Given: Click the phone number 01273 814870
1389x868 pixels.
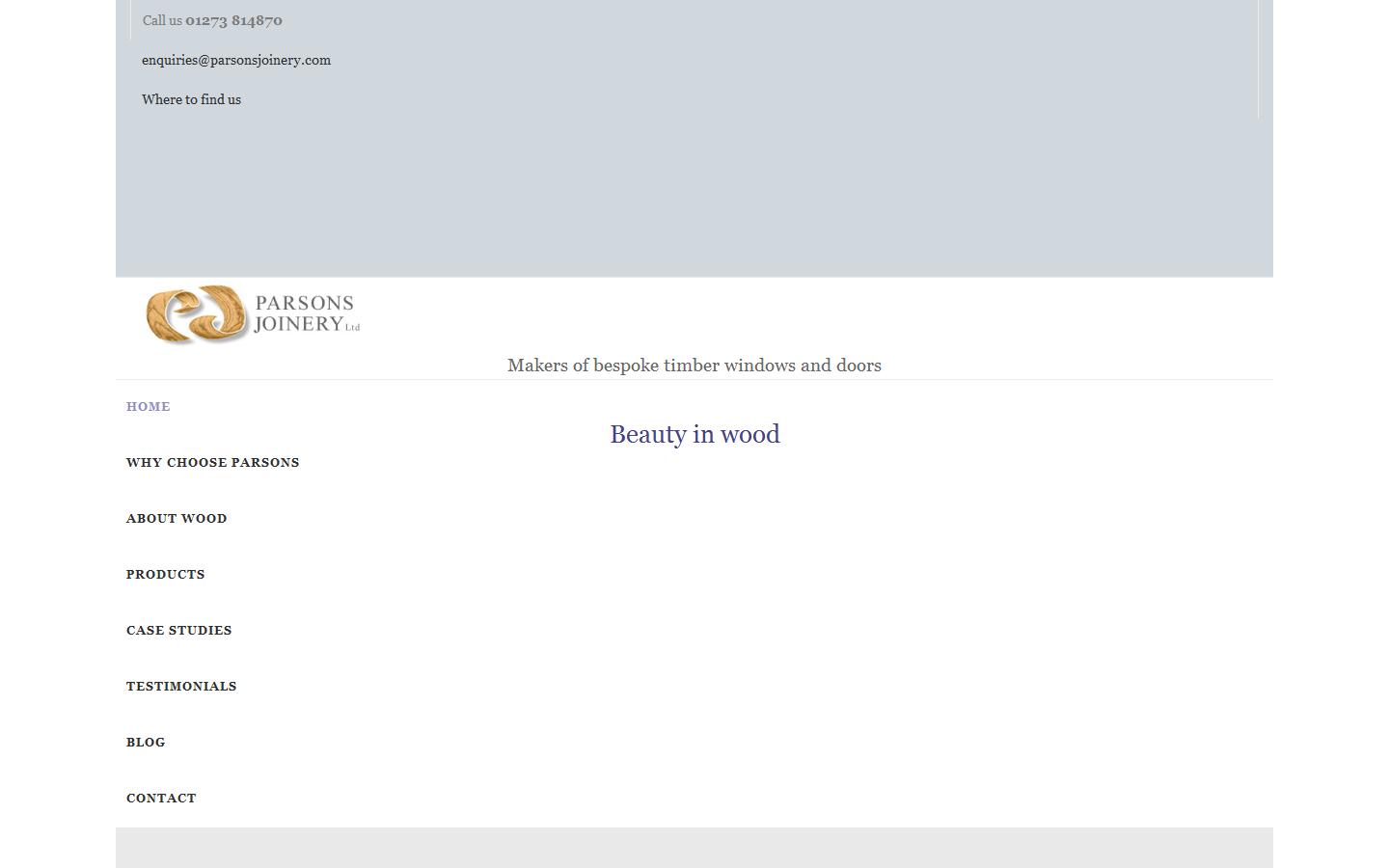Looking at the screenshot, I should point(233,19).
